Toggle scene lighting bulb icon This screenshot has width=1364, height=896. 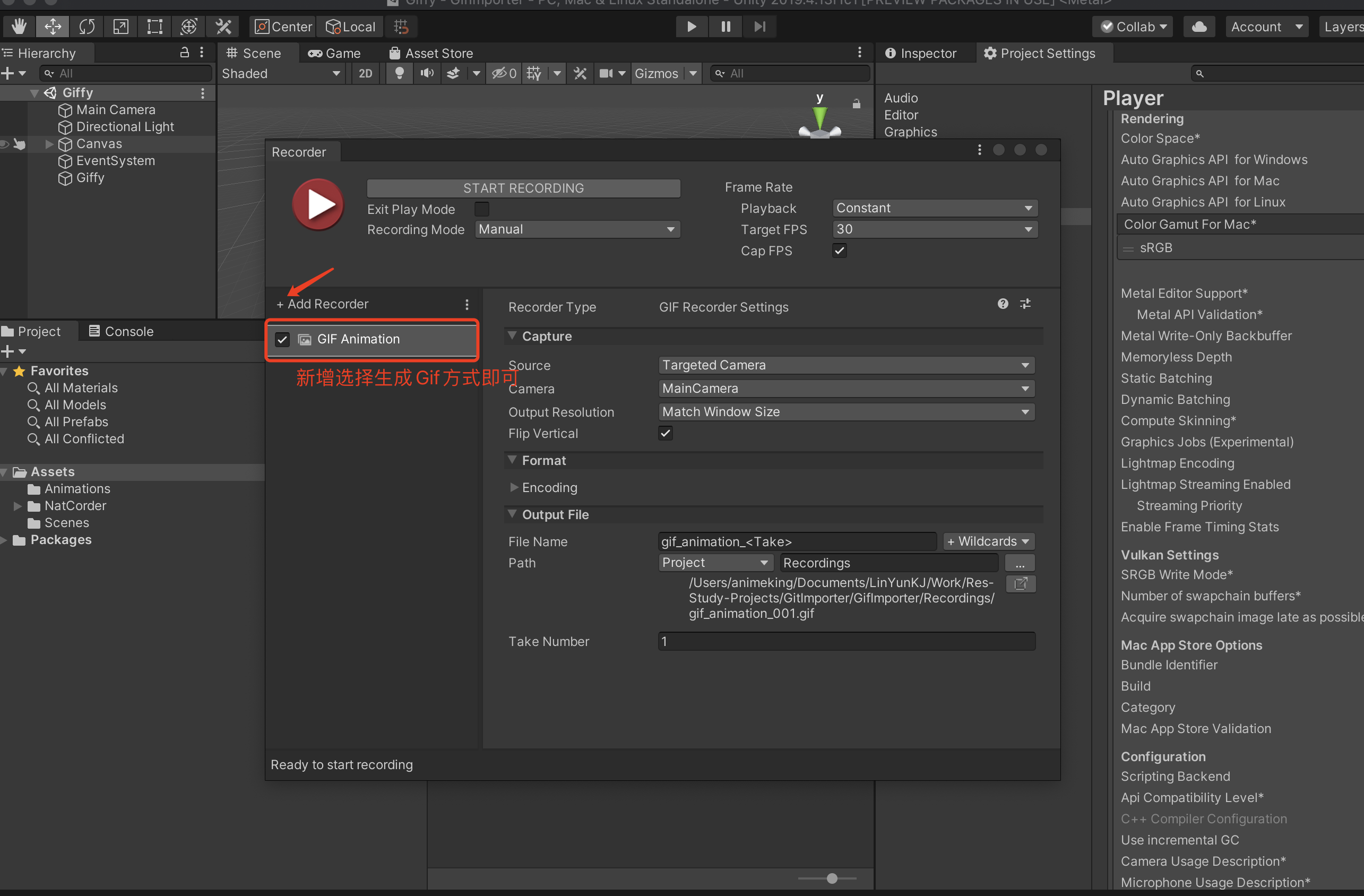tap(400, 73)
